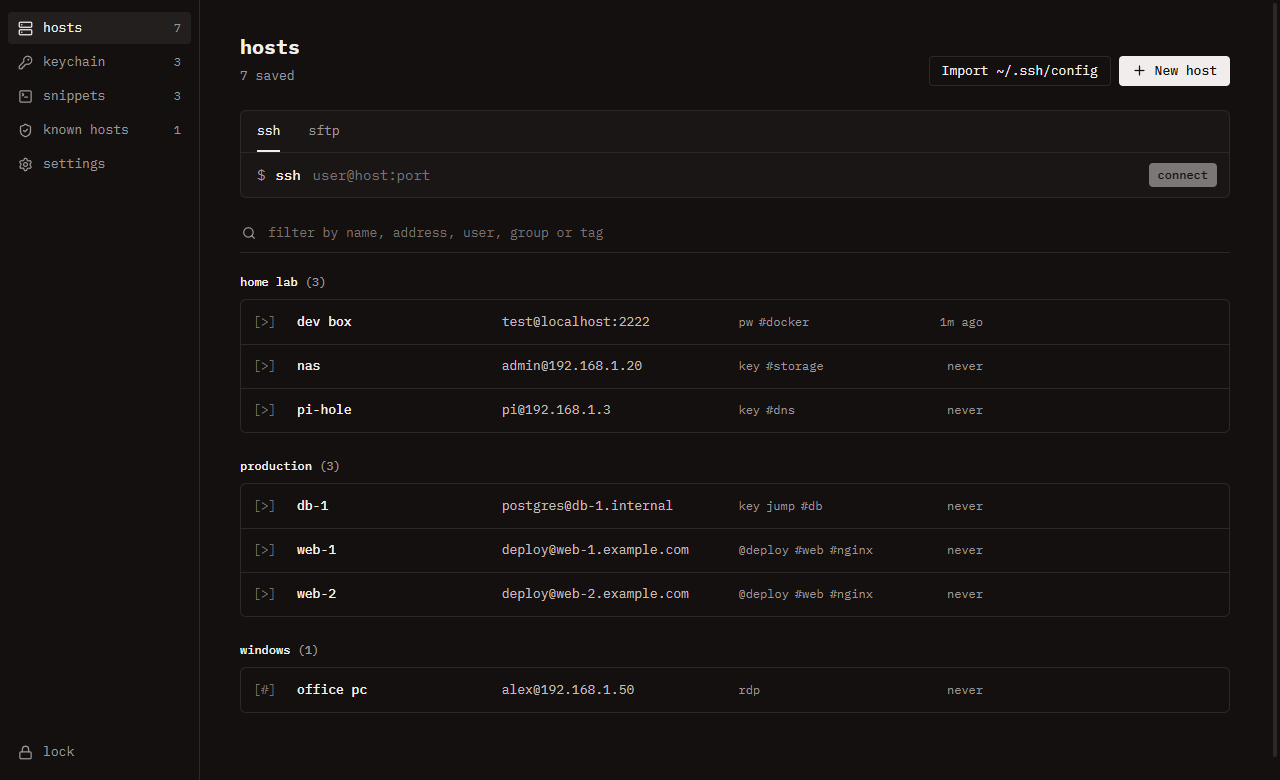
Task: Switch to the ssh tab
Action: [x=268, y=131]
